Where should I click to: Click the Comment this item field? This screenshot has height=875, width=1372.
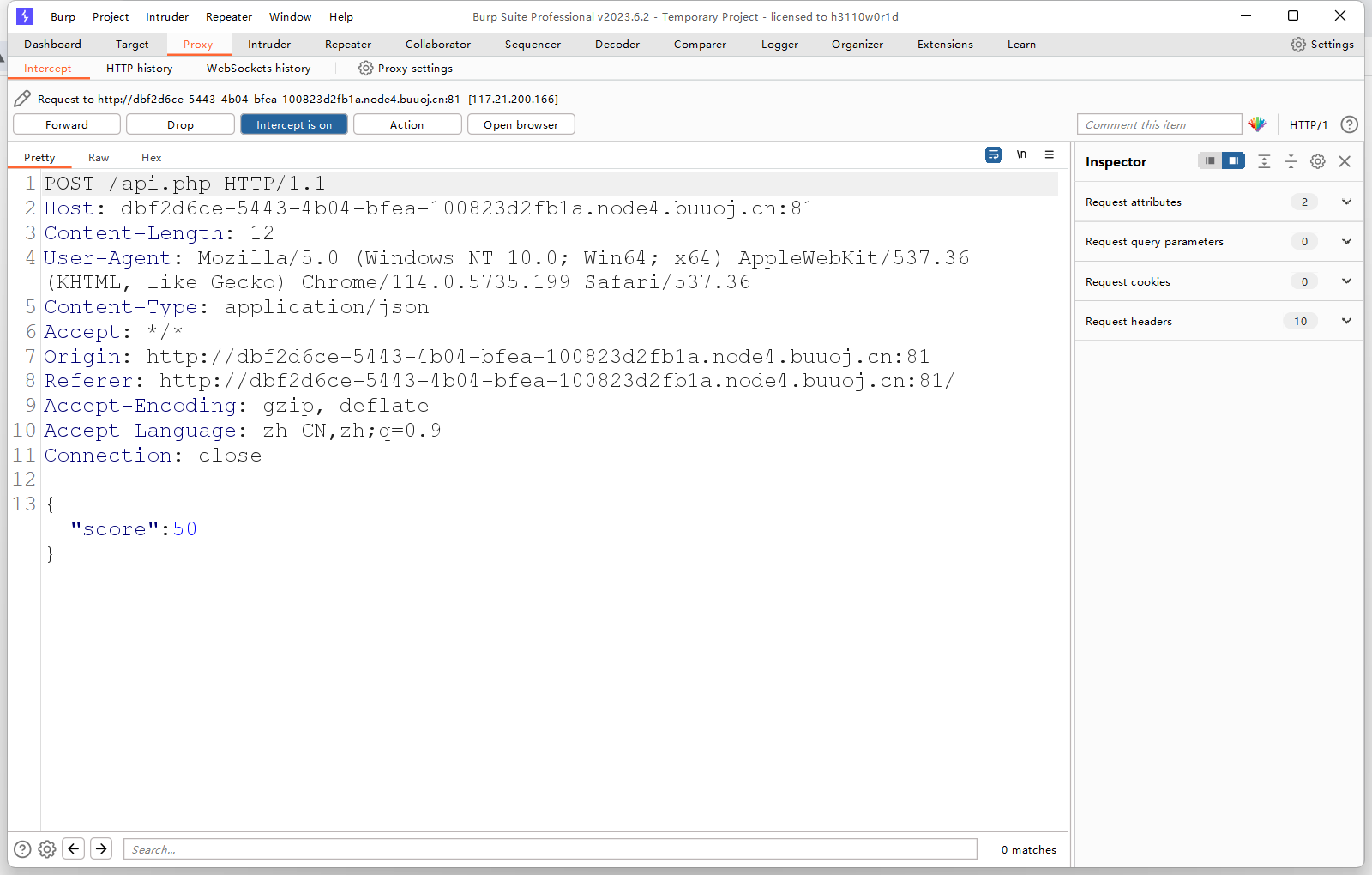[1159, 124]
